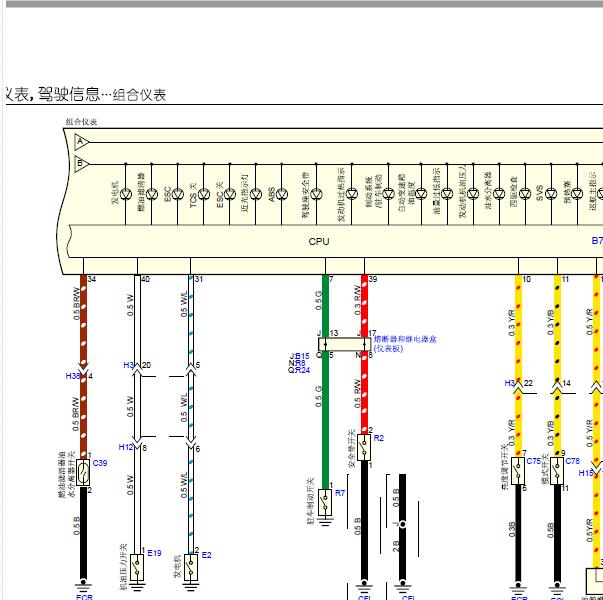The image size is (603, 600).
Task: Click the 组合仪表 component label
Action: point(82,122)
